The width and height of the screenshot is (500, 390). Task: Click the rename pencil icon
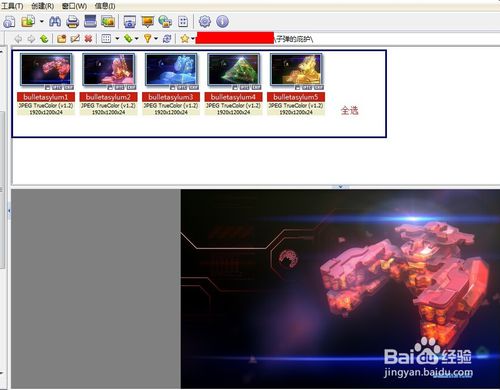(75, 39)
